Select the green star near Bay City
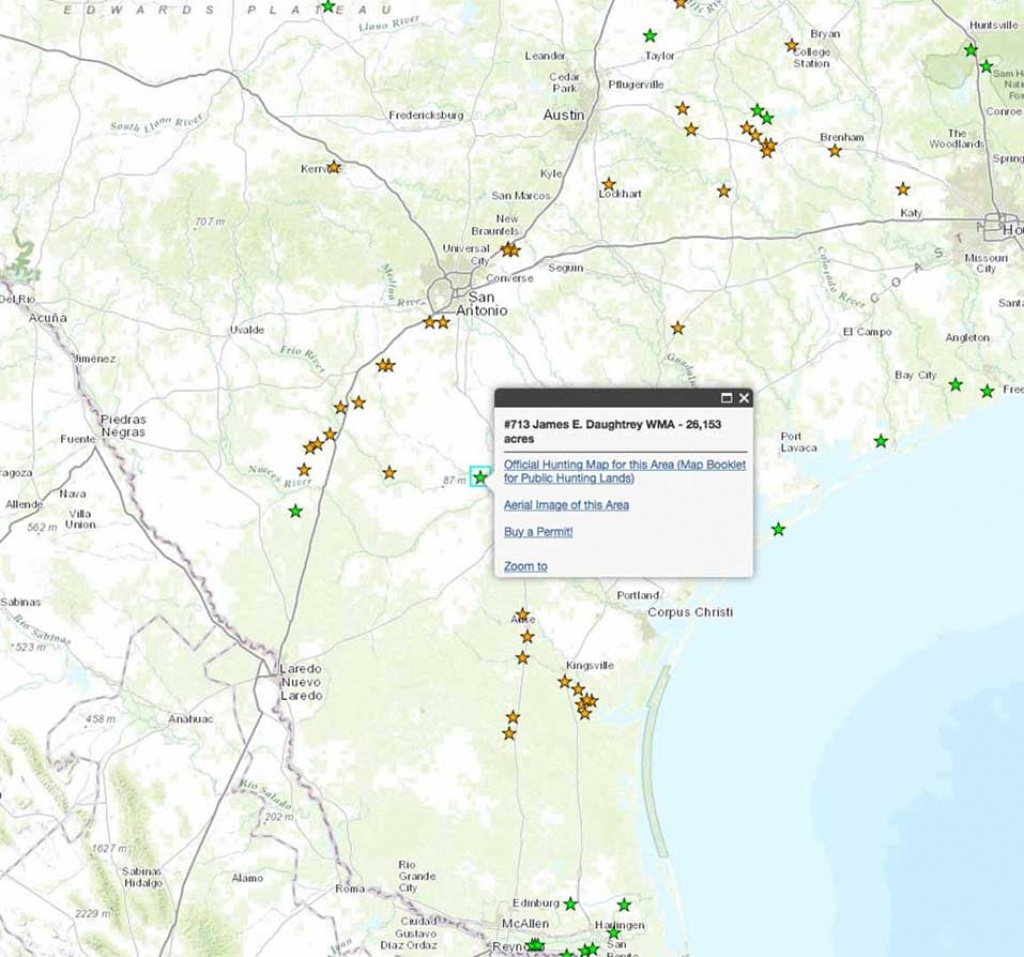The height and width of the screenshot is (957, 1024). pyautogui.click(x=956, y=384)
